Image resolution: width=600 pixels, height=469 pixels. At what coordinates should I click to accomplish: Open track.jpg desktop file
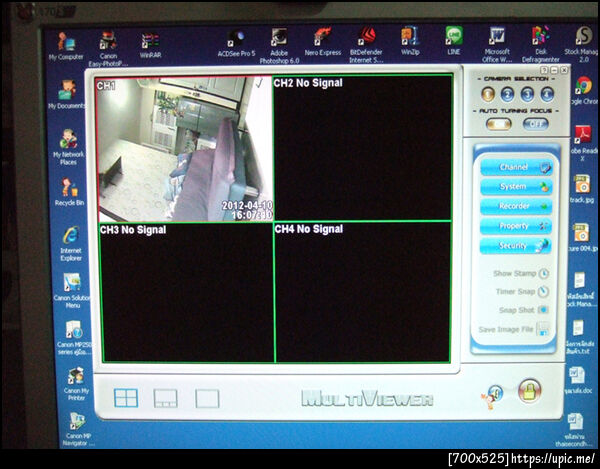tap(582, 189)
